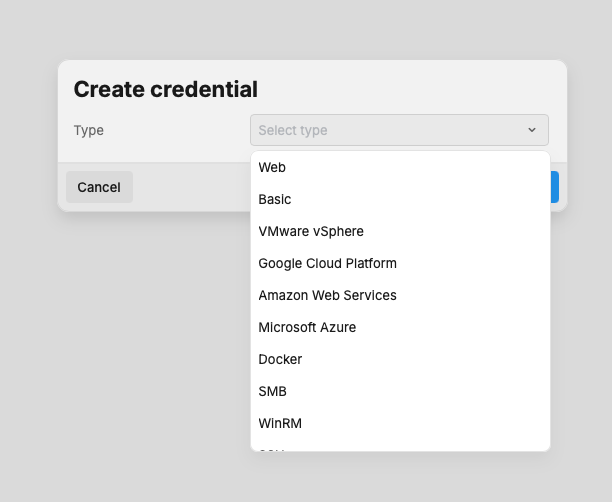Screen dimensions: 612x502
Task: Select the Basic credential type
Action: tap(275, 200)
